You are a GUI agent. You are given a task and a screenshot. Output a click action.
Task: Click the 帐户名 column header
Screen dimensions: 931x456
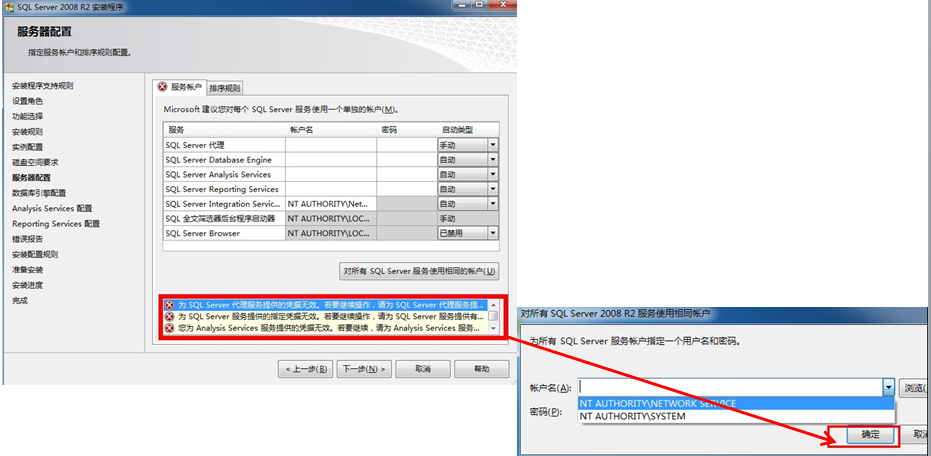[x=331, y=130]
